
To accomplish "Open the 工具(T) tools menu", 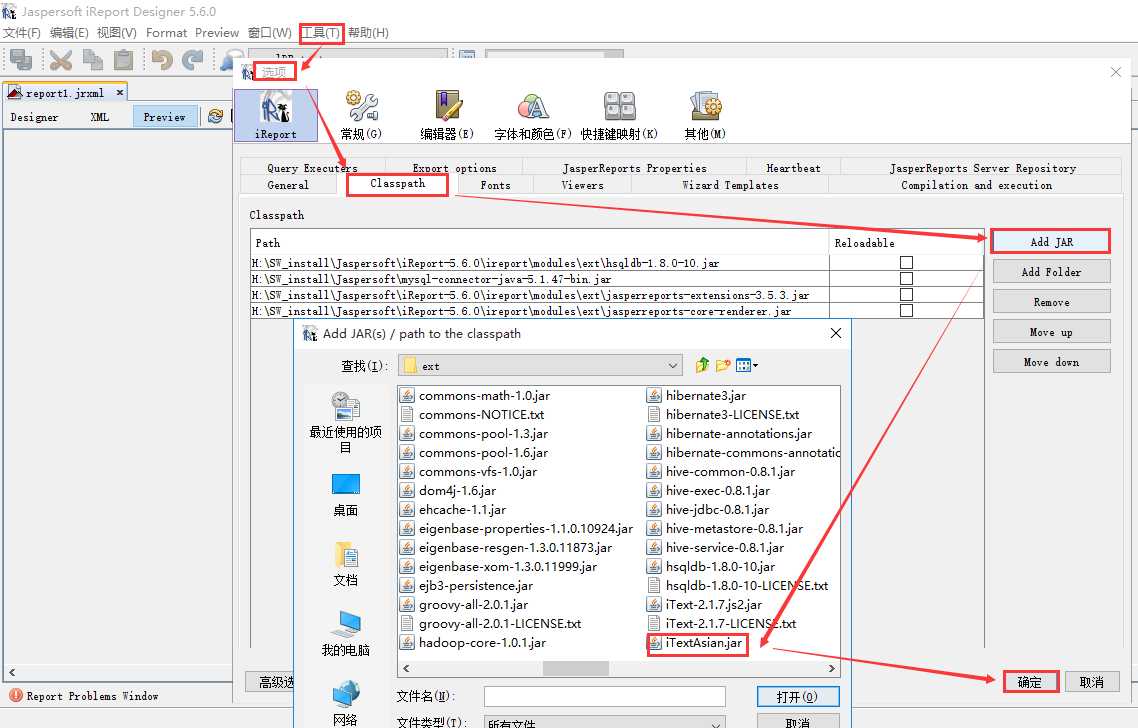I will point(321,33).
